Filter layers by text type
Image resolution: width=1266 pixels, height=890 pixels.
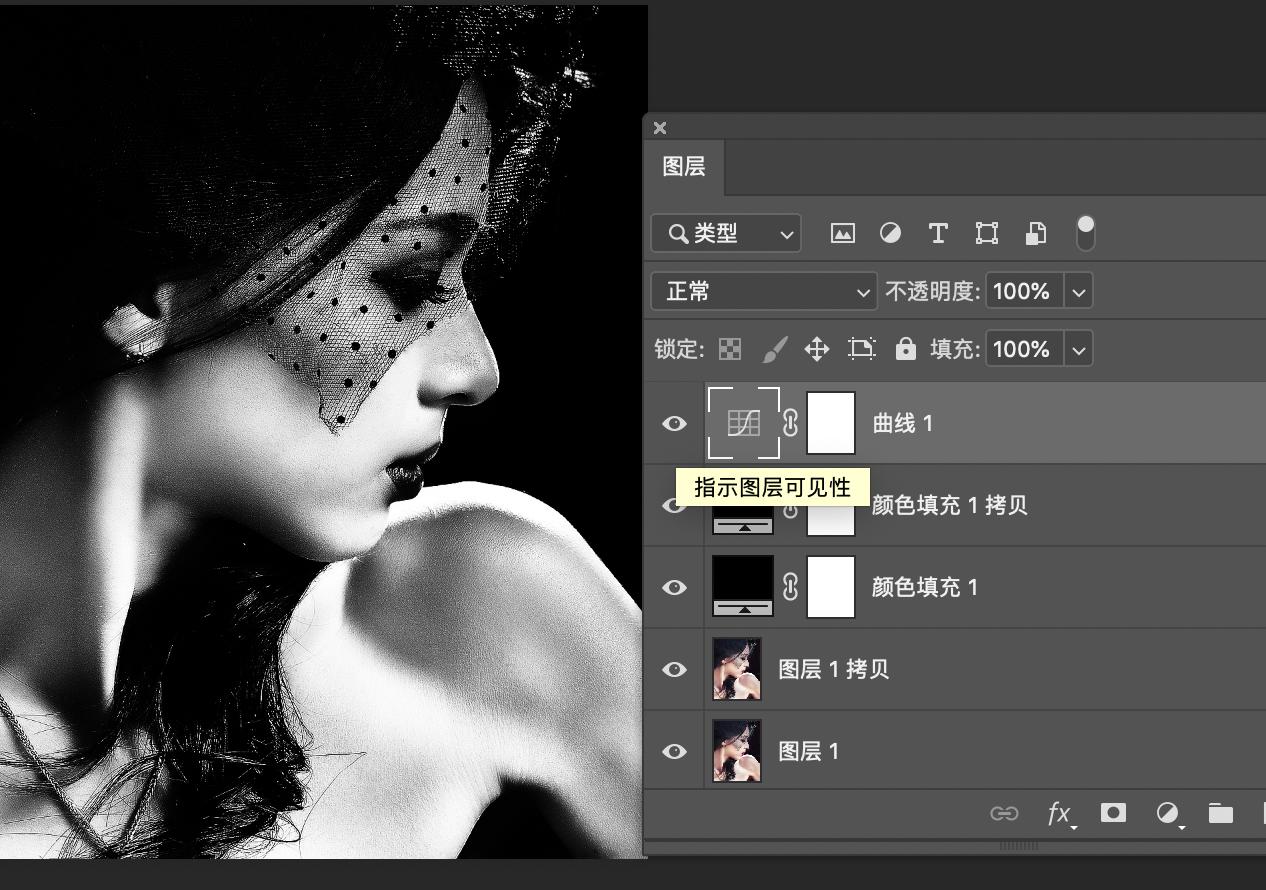click(938, 233)
